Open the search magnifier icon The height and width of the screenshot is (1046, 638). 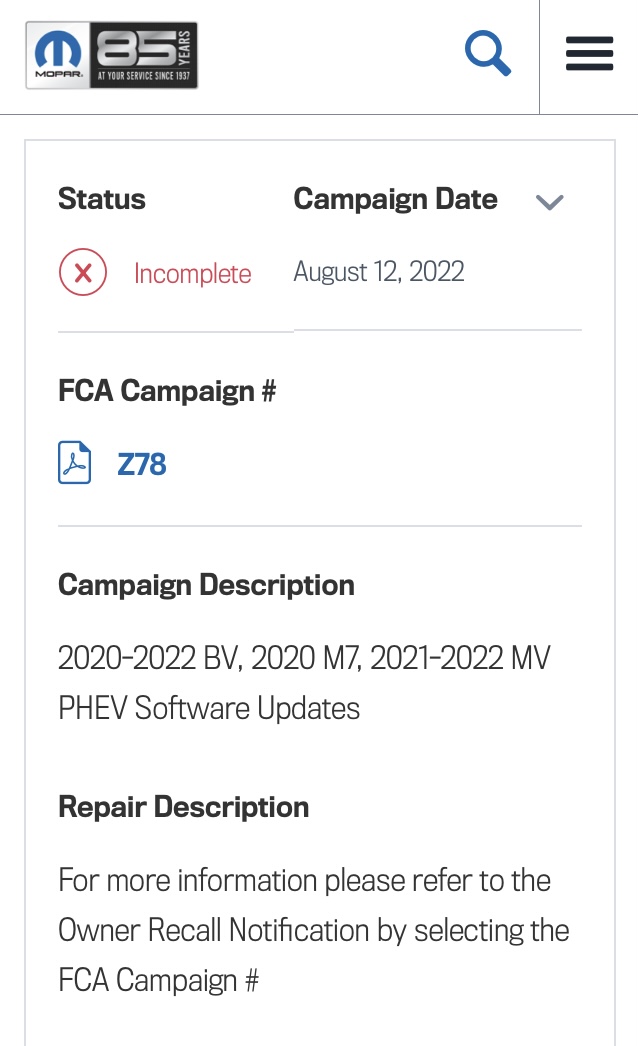pyautogui.click(x=488, y=53)
